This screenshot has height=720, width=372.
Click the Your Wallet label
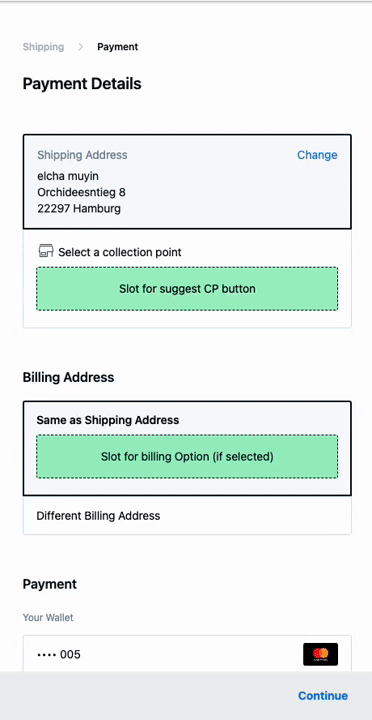pos(48,618)
